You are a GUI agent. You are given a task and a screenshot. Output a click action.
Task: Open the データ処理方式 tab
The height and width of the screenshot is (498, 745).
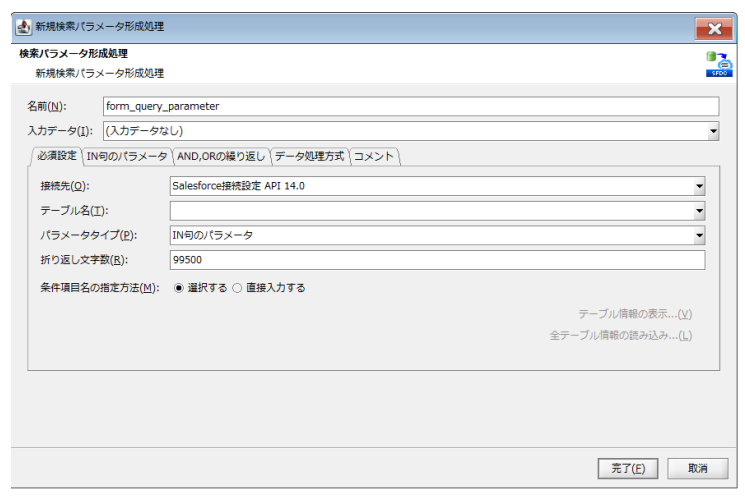310,156
